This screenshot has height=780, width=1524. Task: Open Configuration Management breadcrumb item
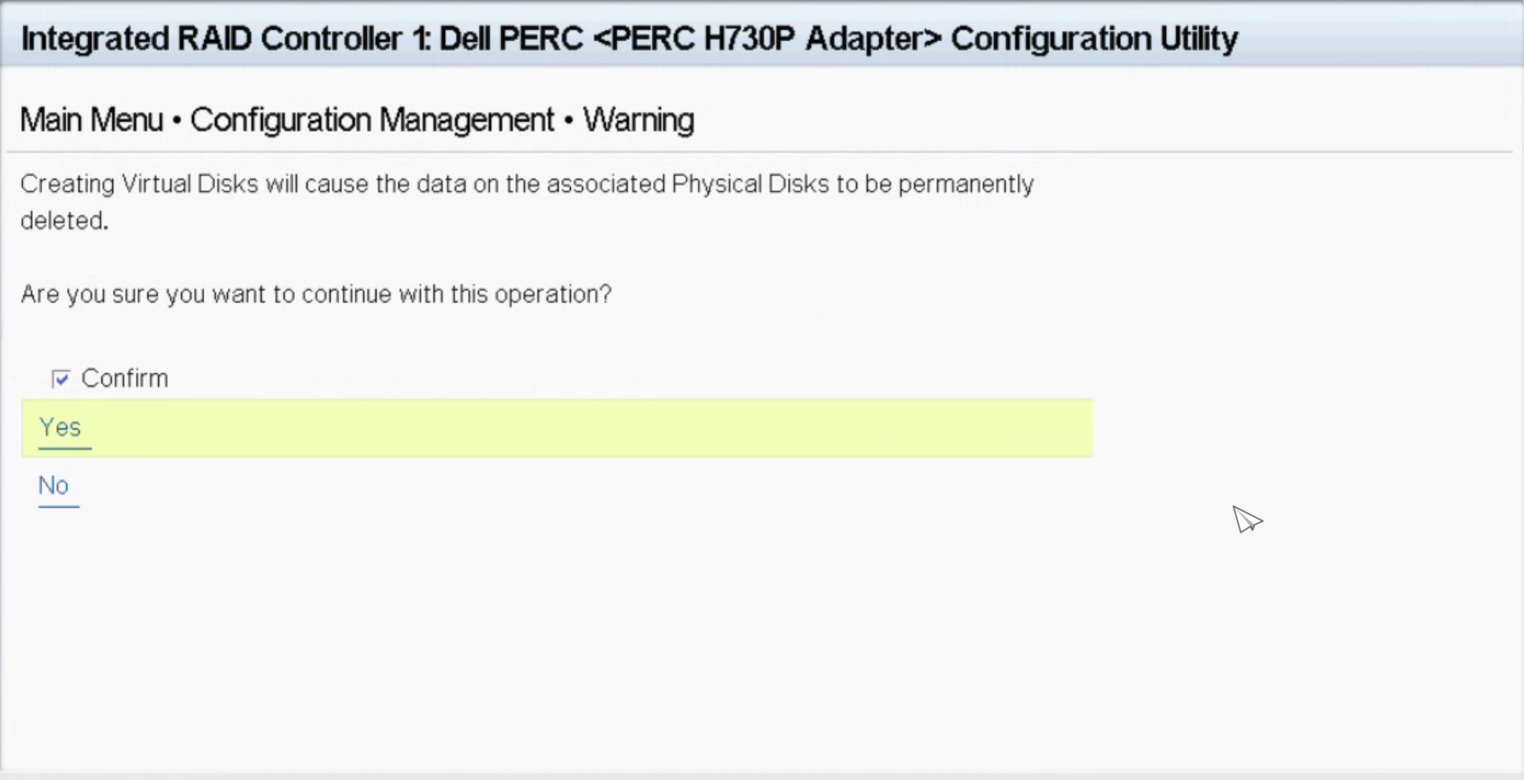[372, 120]
